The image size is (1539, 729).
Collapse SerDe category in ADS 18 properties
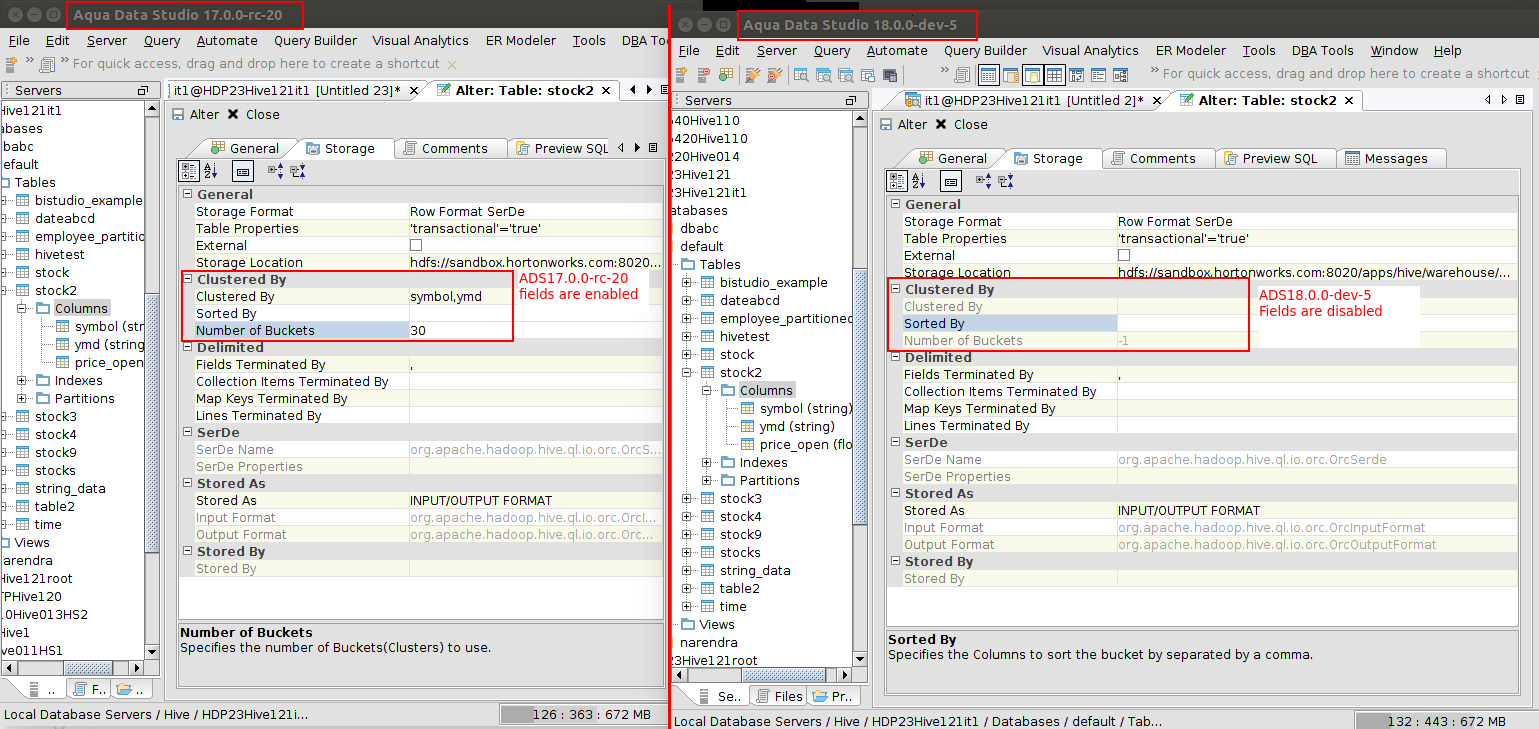point(896,442)
